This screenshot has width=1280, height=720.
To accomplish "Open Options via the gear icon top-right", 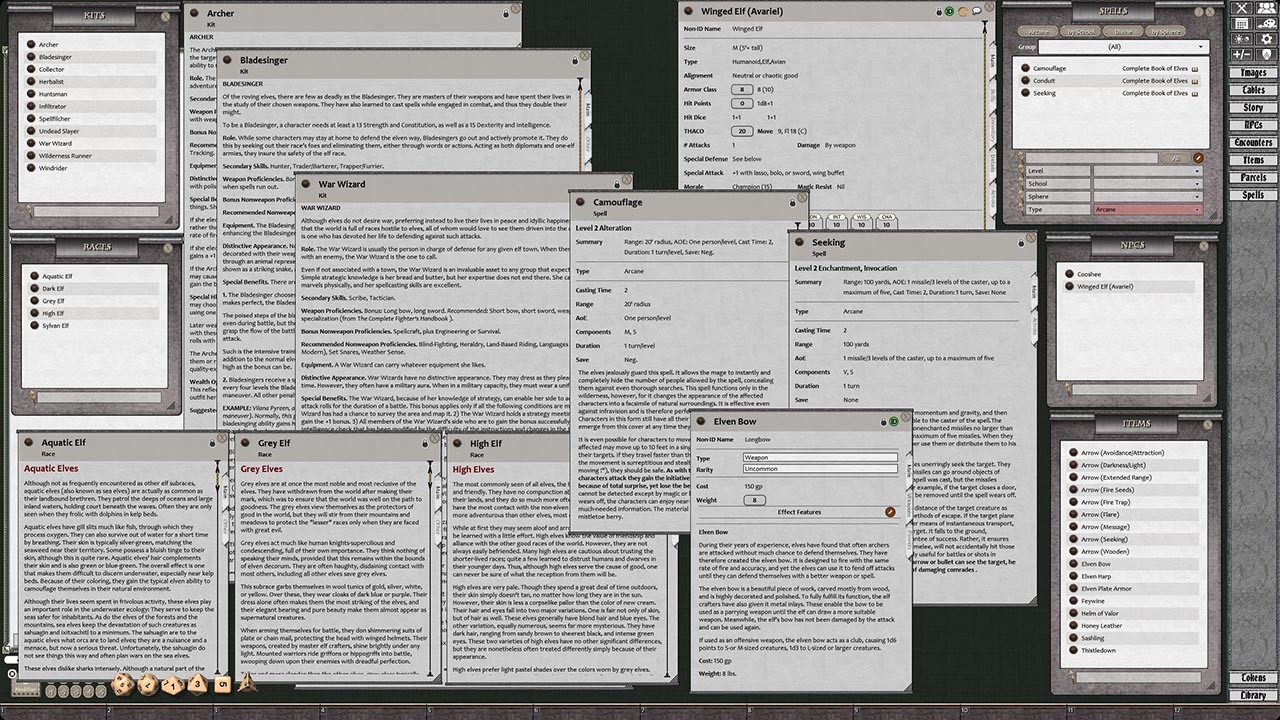I will click(x=1266, y=39).
